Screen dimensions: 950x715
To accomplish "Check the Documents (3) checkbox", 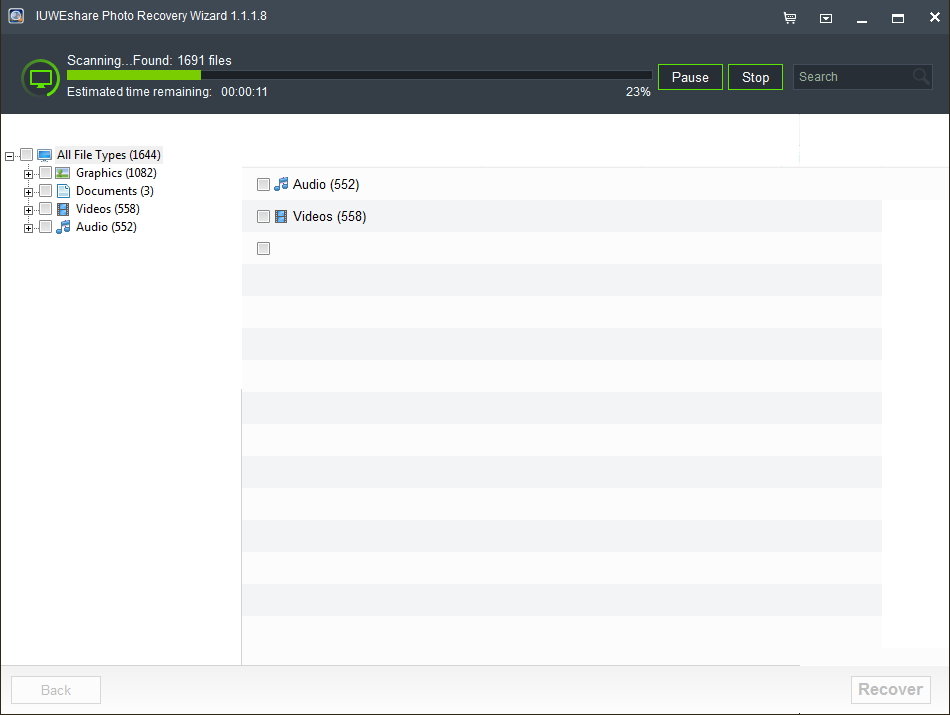I will pos(45,191).
